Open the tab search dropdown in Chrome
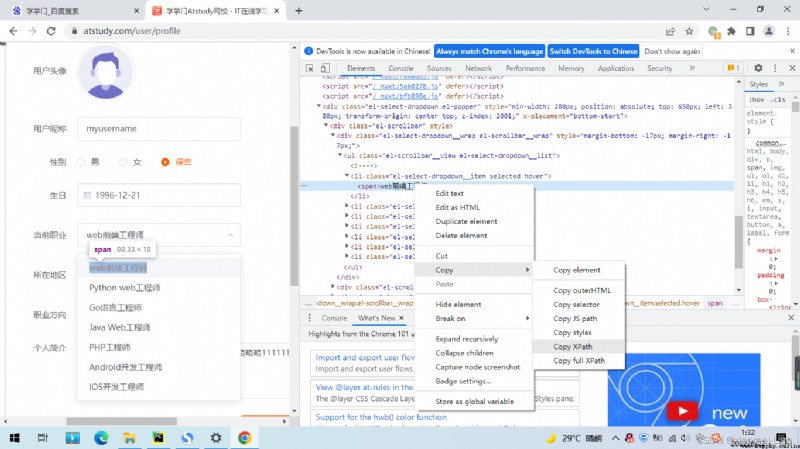The width and height of the screenshot is (800, 449). coord(706,9)
